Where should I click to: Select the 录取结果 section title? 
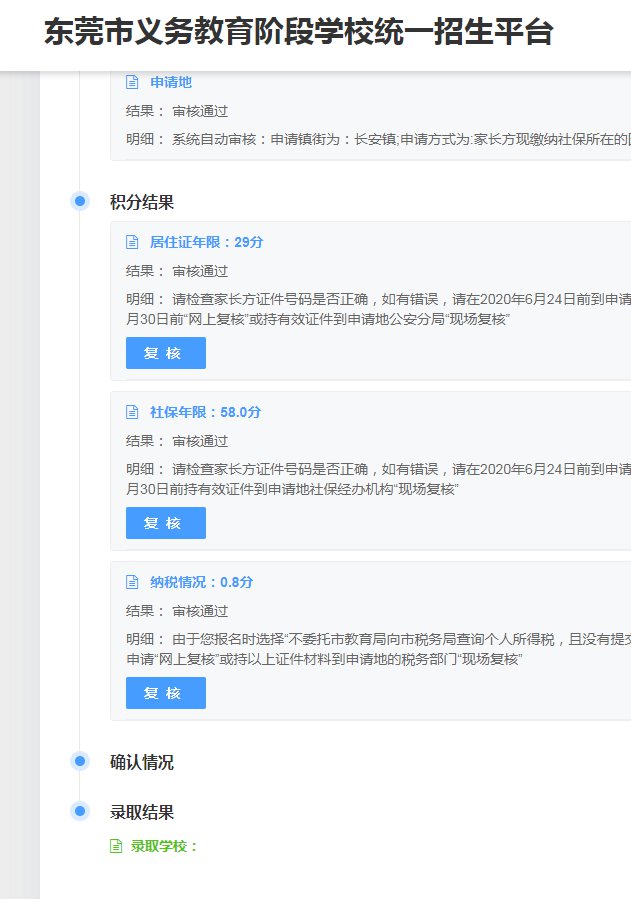pyautogui.click(x=142, y=812)
